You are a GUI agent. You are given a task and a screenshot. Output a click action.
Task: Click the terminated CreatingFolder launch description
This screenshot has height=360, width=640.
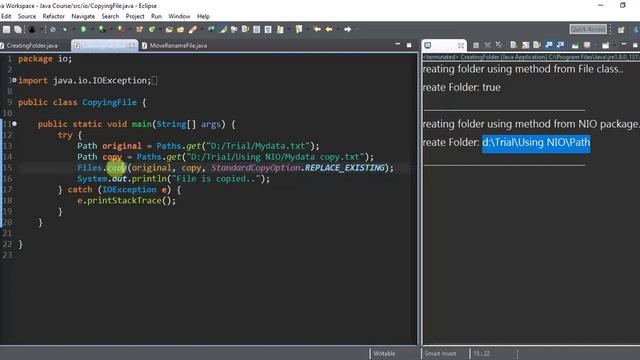pos(531,57)
